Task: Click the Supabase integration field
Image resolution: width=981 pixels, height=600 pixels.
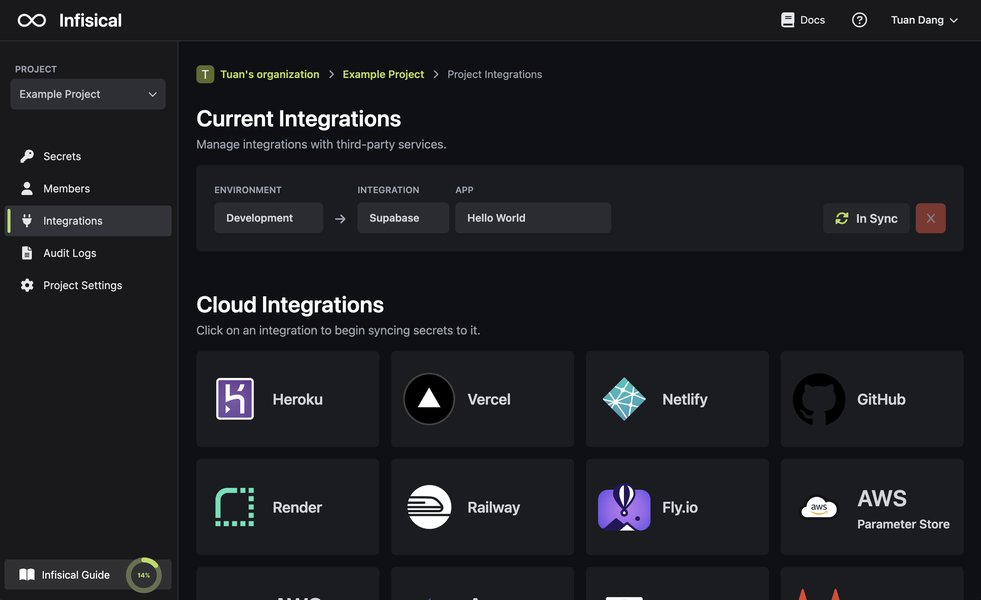Action: point(403,218)
